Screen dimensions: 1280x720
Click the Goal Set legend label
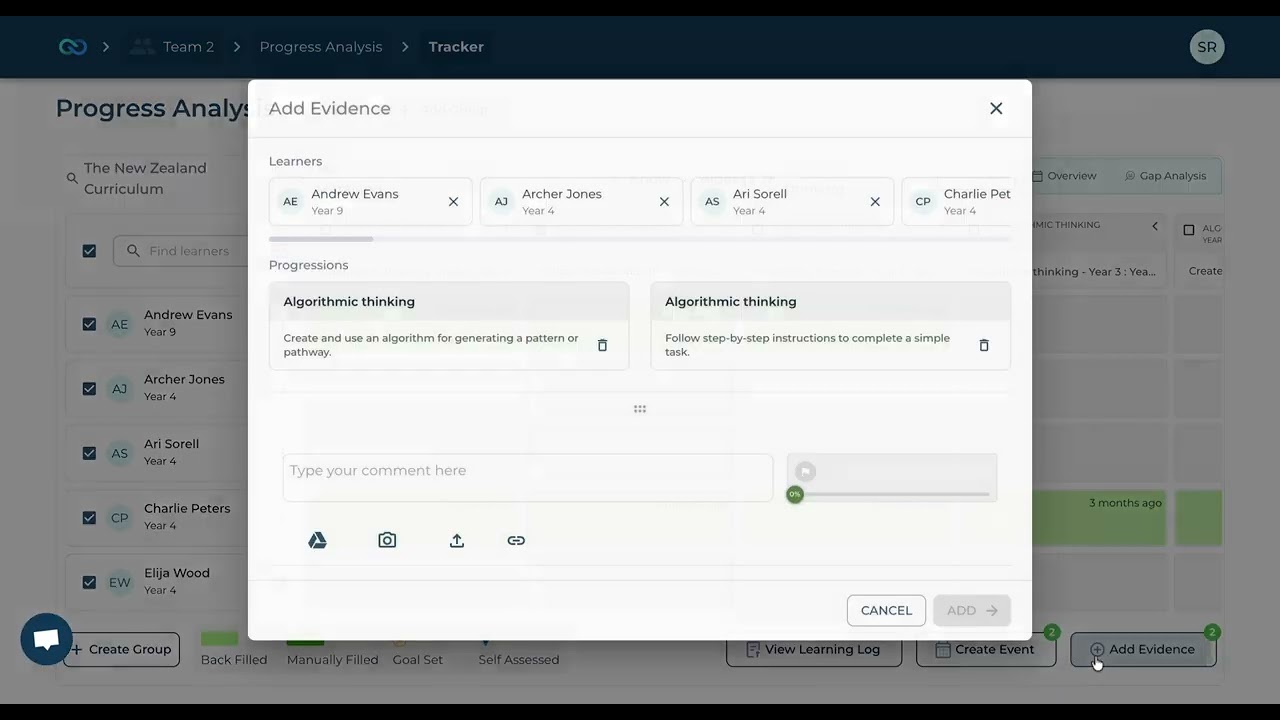(x=418, y=660)
